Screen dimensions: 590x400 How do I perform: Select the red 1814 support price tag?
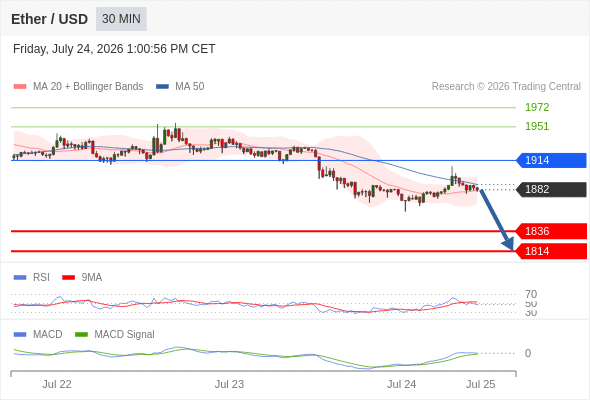coord(551,251)
